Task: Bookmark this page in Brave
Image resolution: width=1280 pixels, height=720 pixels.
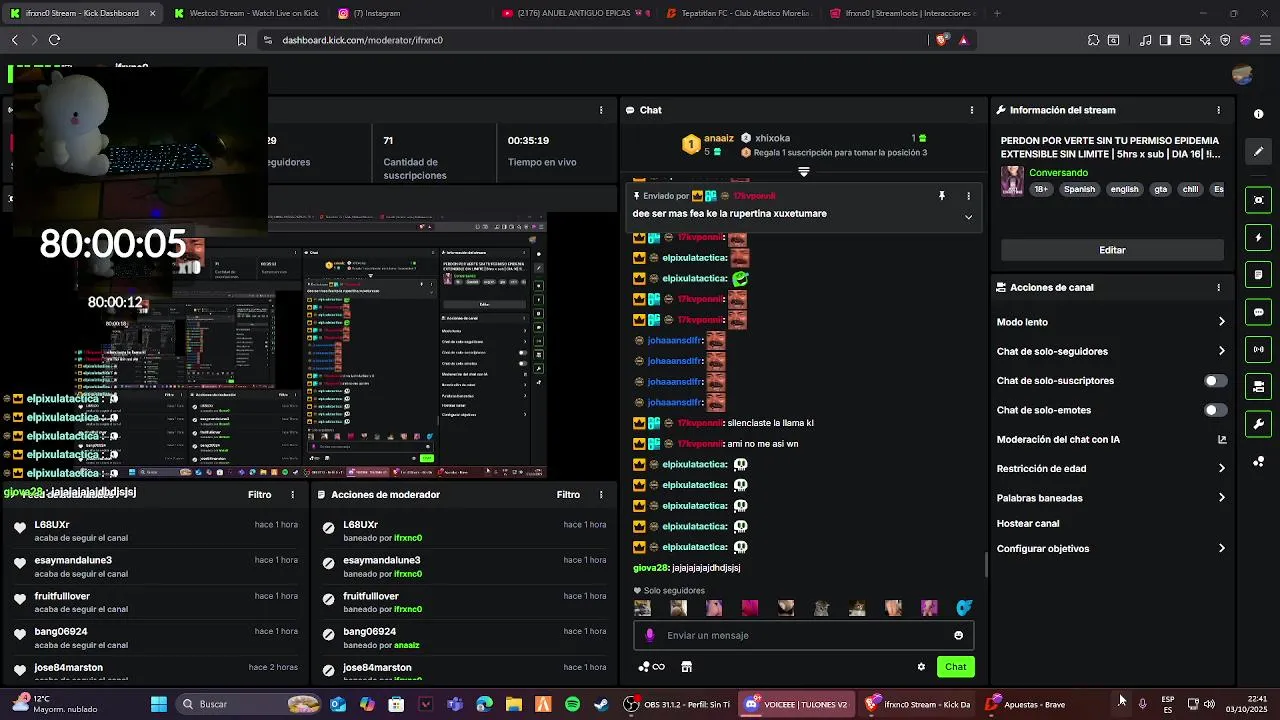Action: coord(242,40)
